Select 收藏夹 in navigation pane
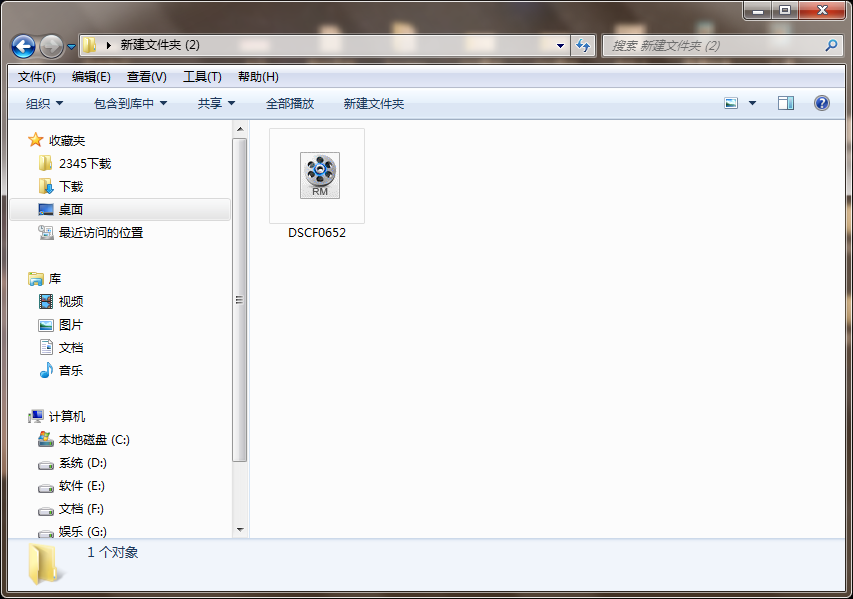Viewport: 853px width, 599px height. [x=67, y=140]
